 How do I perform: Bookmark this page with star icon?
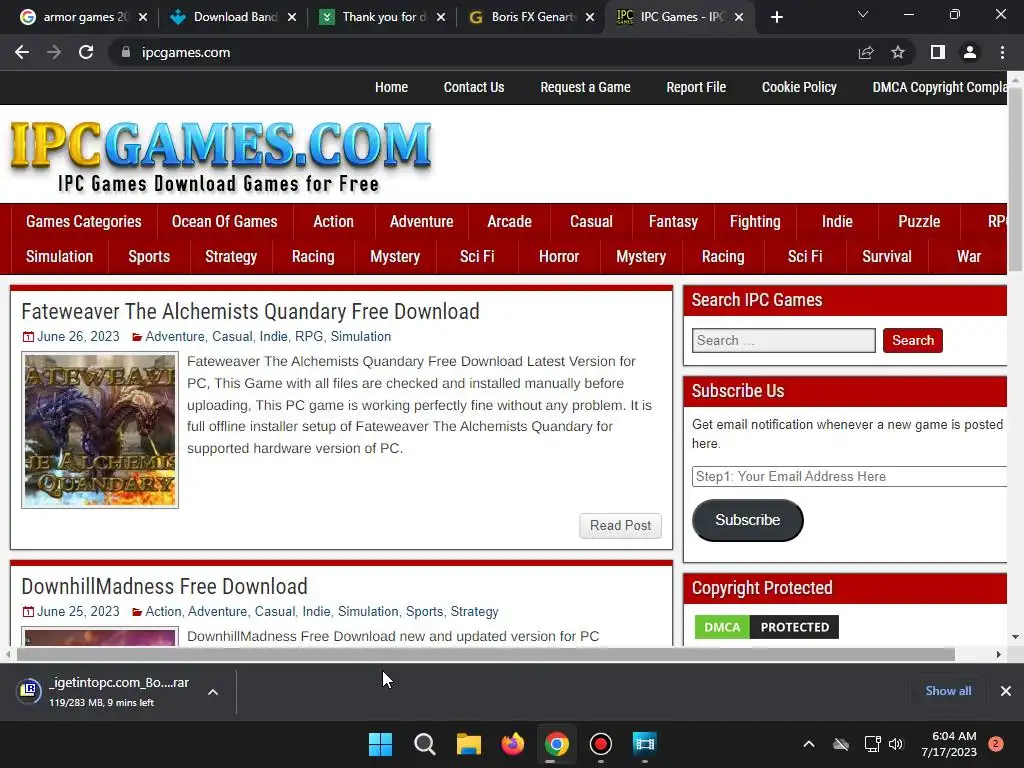tap(898, 52)
